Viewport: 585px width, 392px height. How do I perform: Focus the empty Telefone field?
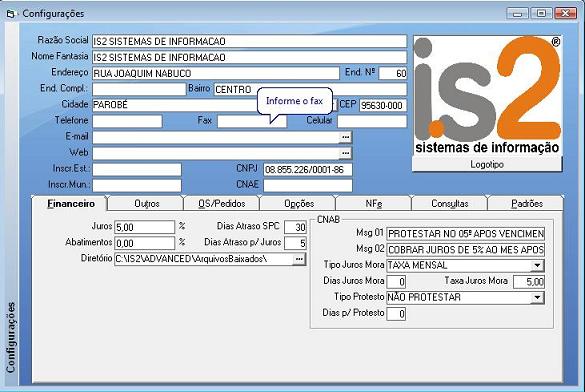click(x=127, y=121)
